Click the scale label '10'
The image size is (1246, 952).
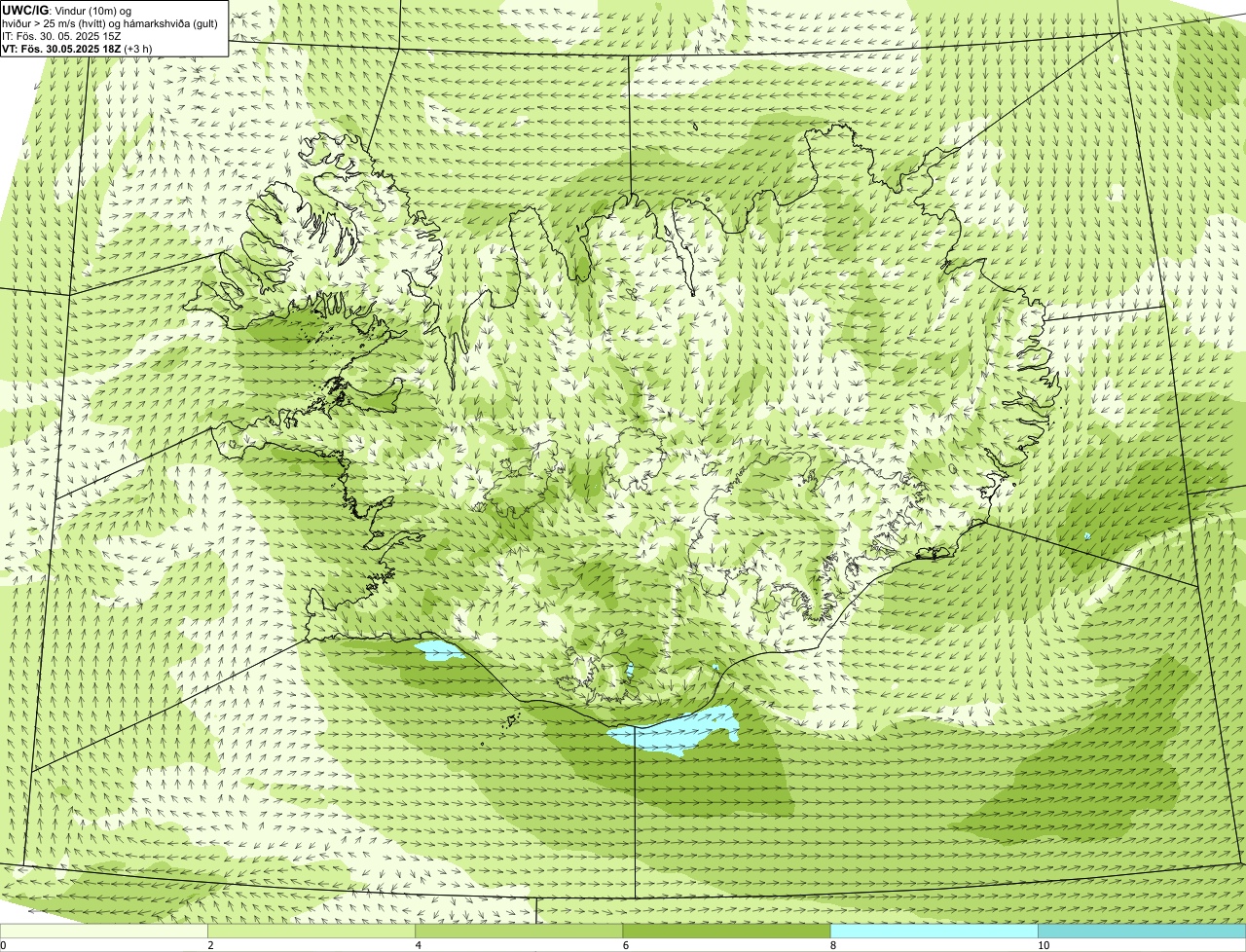[1044, 945]
